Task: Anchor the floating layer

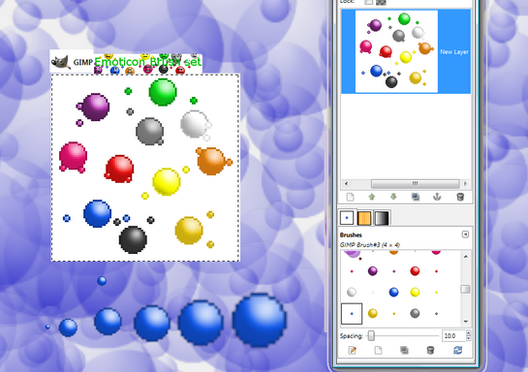Action: click(437, 197)
